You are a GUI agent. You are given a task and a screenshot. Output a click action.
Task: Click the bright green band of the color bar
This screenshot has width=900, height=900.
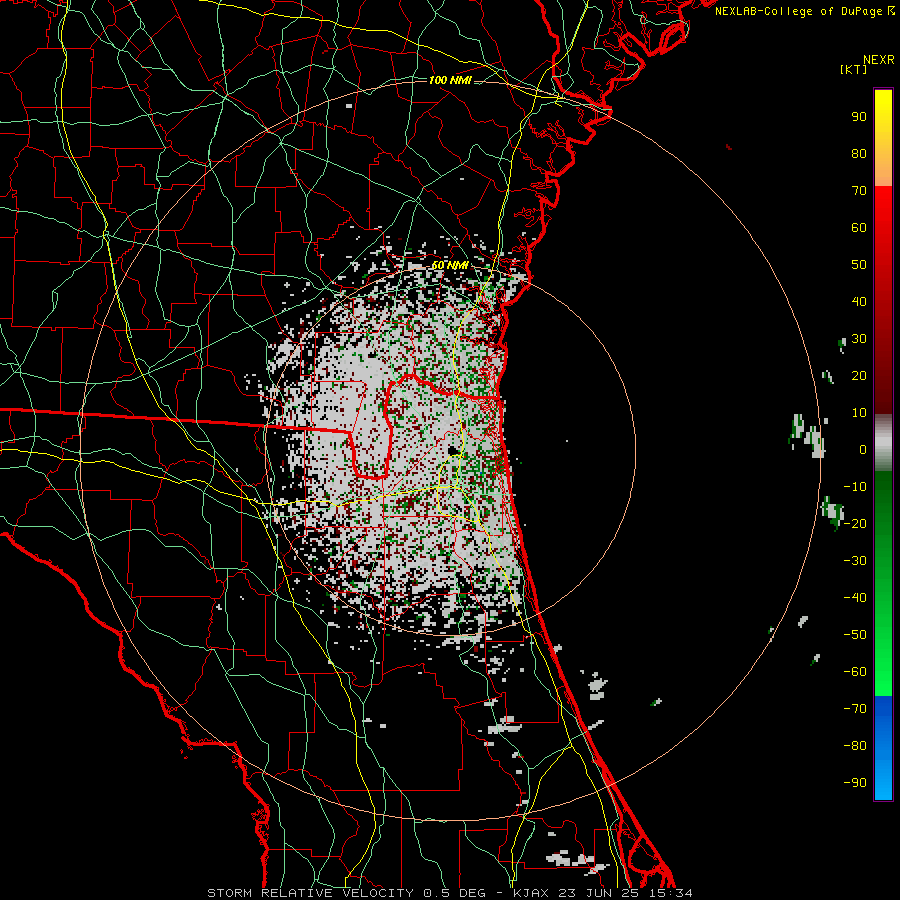883,660
